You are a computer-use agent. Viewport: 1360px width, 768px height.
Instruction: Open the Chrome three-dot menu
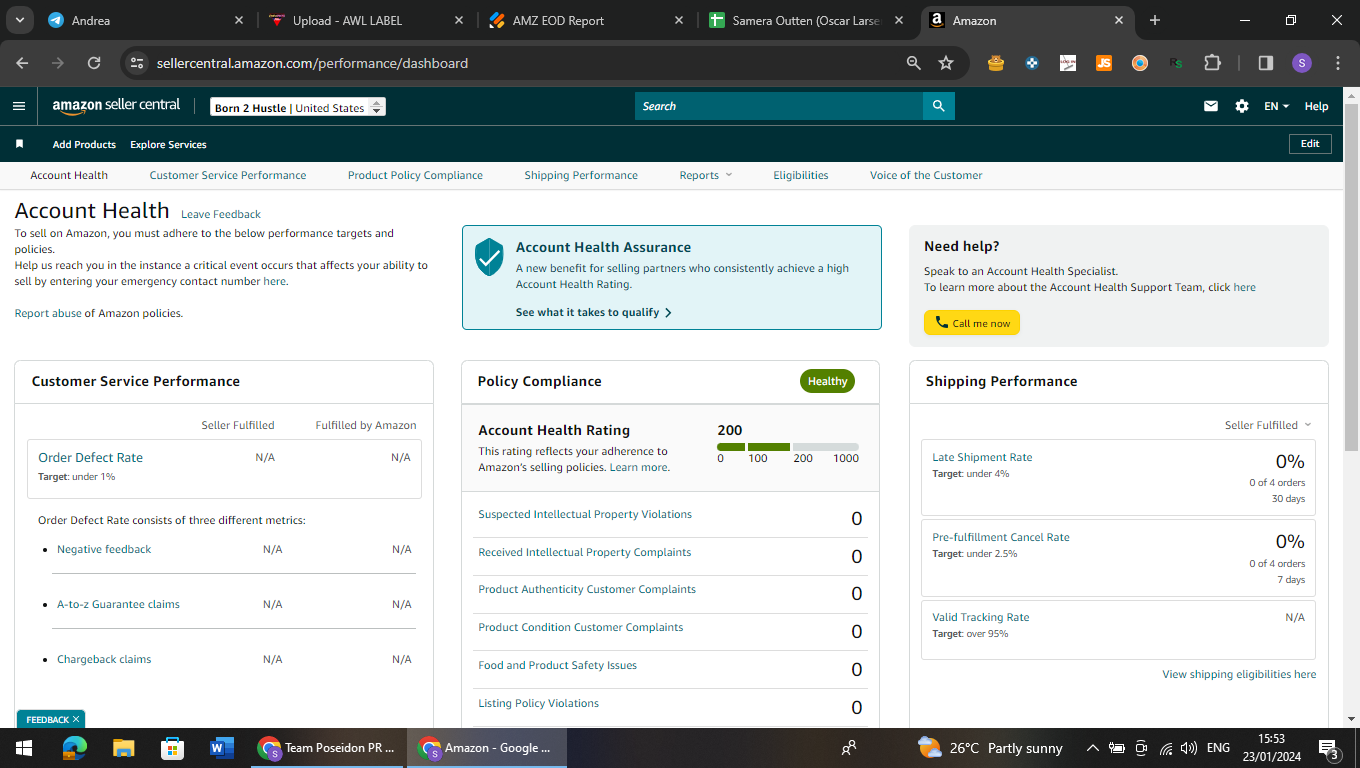click(1338, 63)
